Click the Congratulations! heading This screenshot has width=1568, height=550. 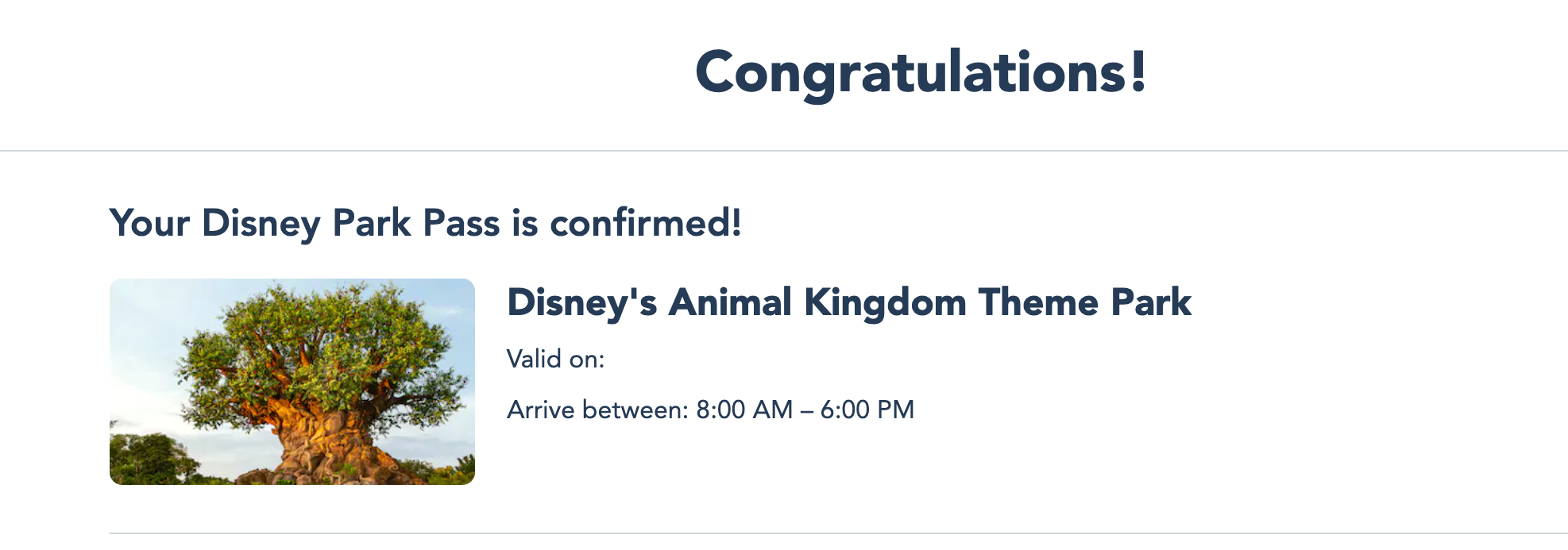click(921, 72)
